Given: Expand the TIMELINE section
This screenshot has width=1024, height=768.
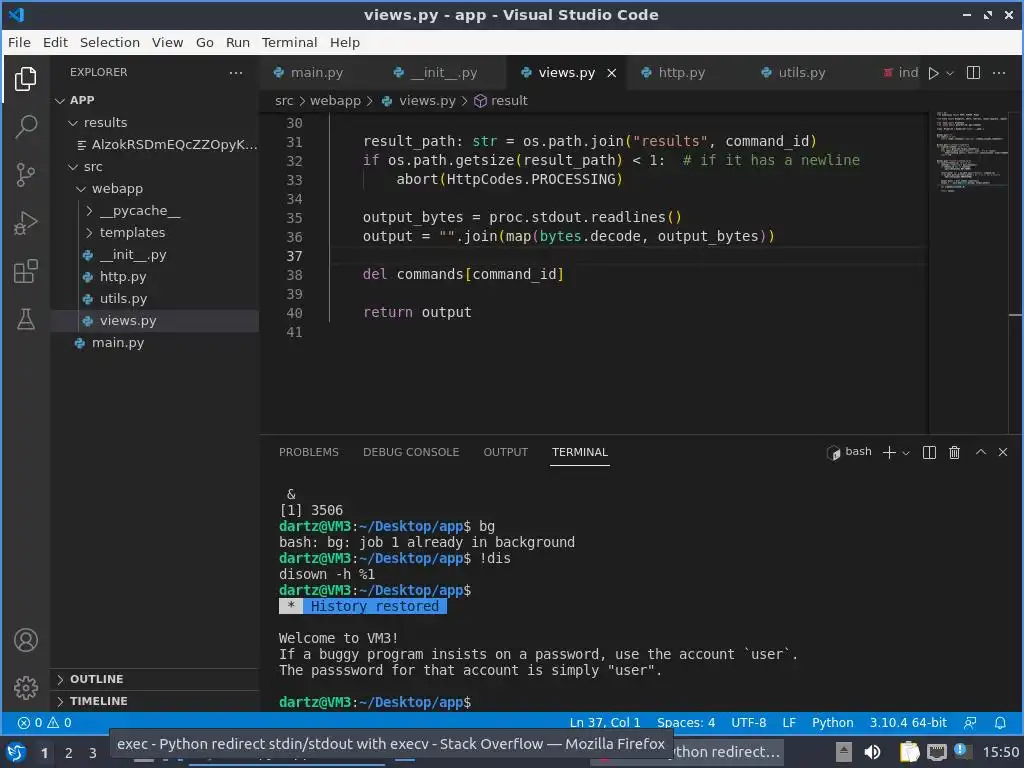Looking at the screenshot, I should (x=155, y=701).
